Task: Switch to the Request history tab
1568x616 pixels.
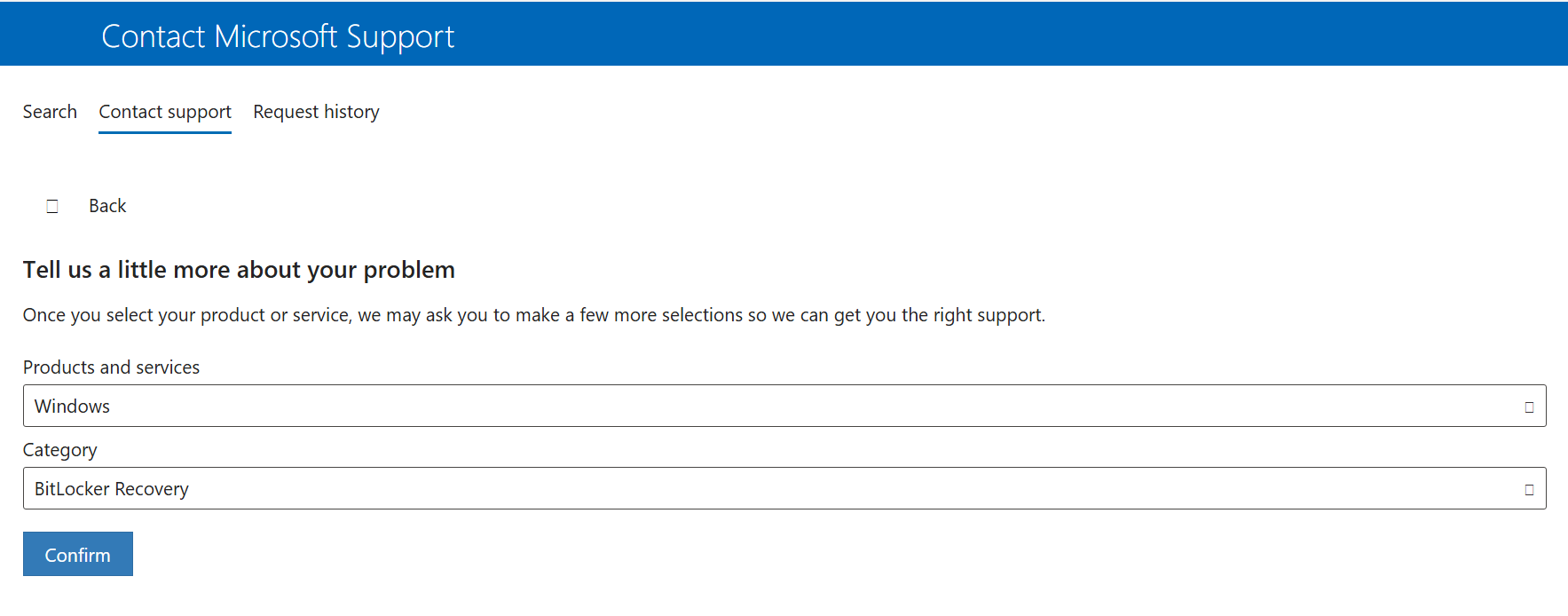Action: click(316, 112)
